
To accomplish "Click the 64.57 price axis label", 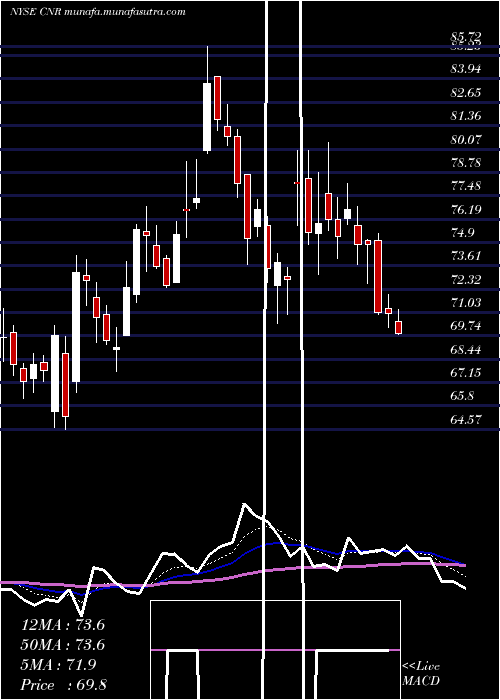I will click(466, 420).
